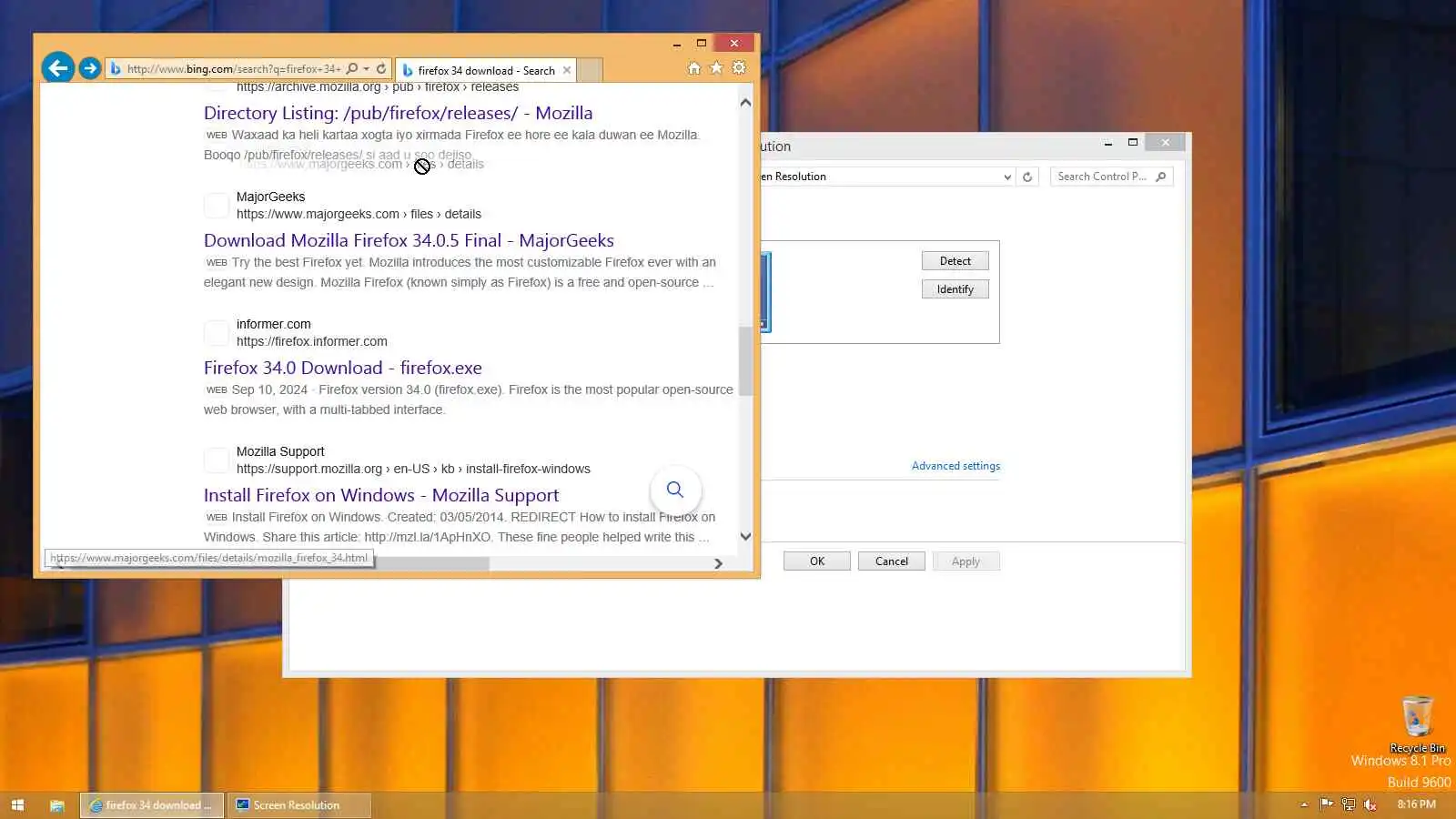Click the informer.com result favicon

point(217,333)
